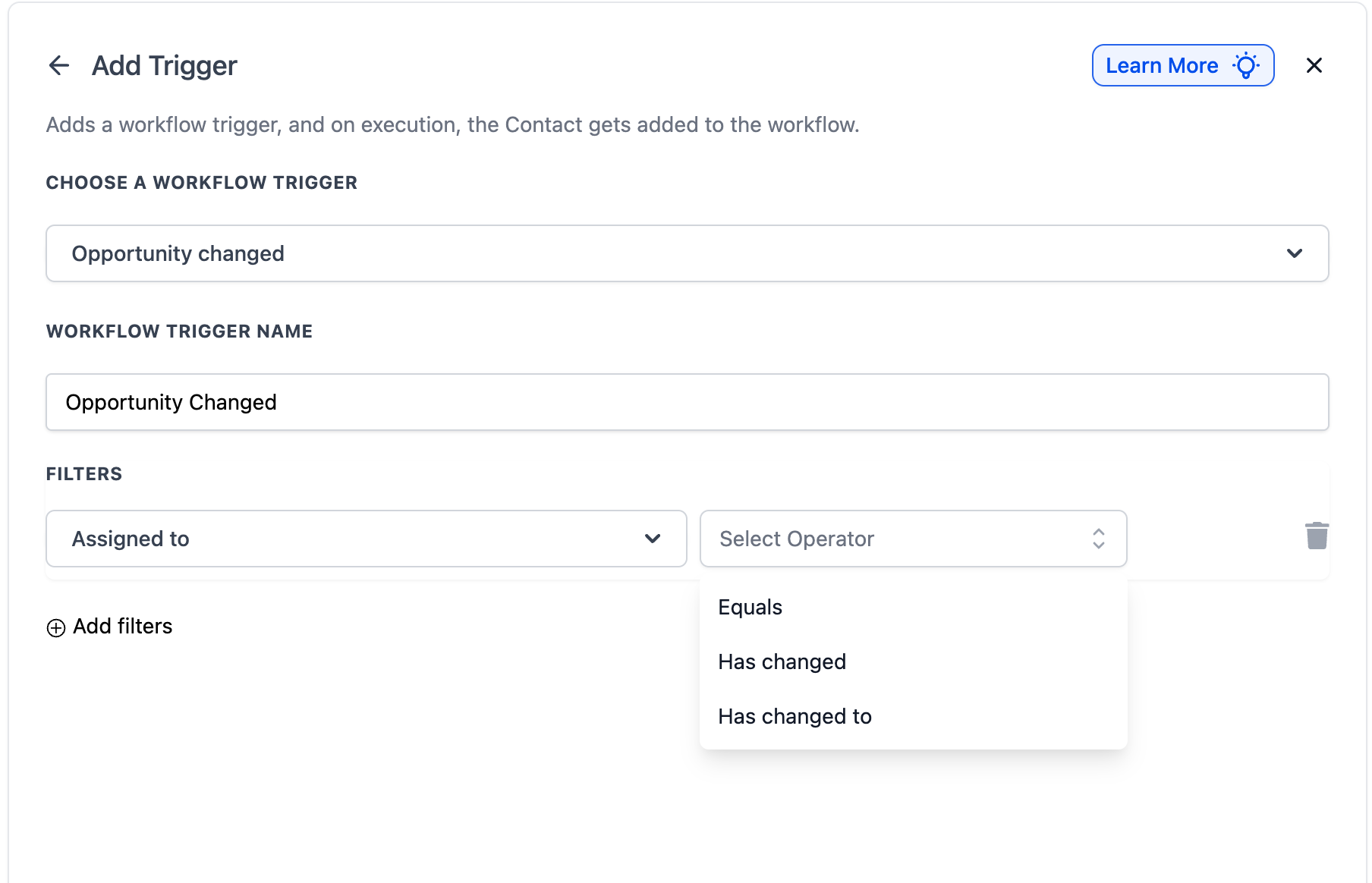Click the plus circle icon beside Add filters
This screenshot has height=883, width=1372.
[x=56, y=628]
